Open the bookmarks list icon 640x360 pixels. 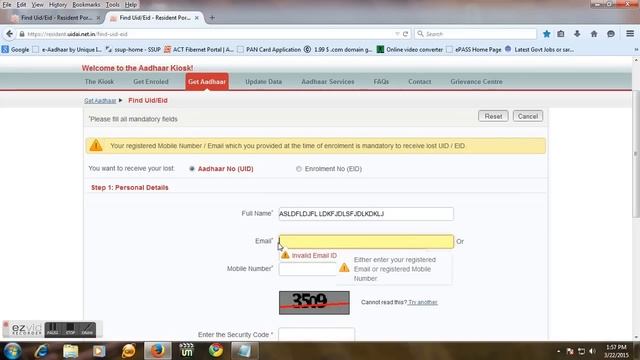561,34
